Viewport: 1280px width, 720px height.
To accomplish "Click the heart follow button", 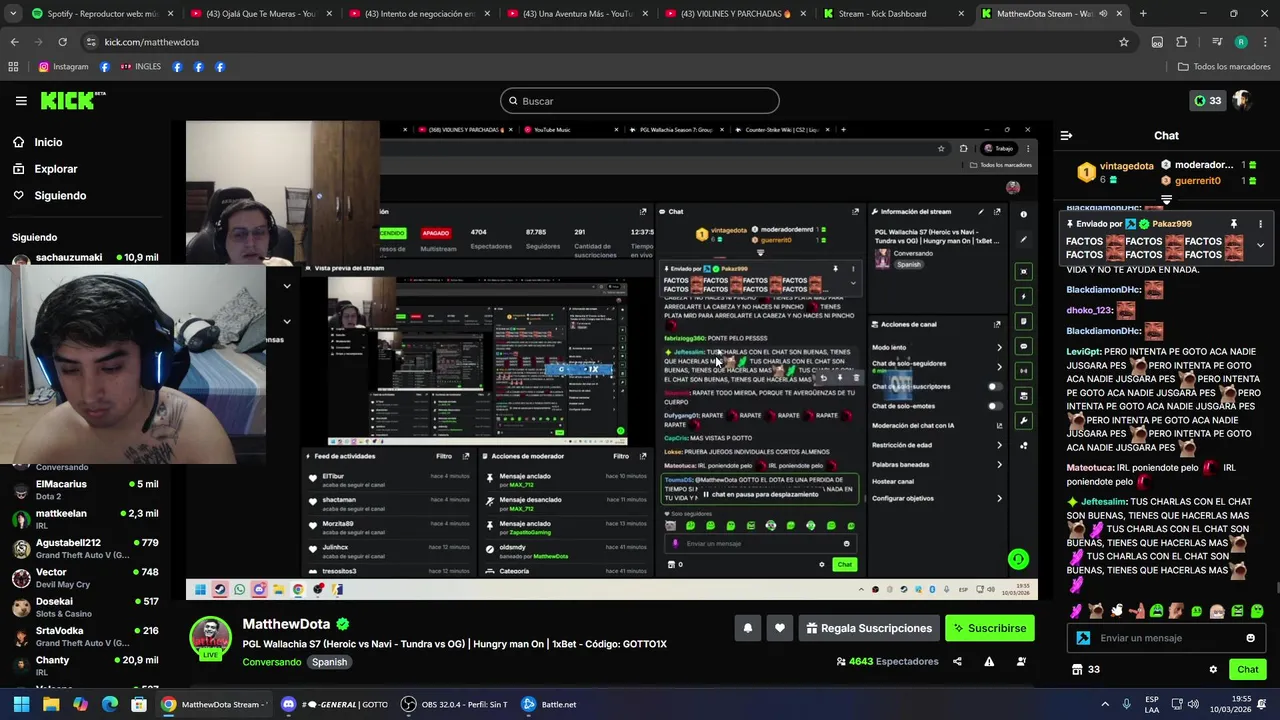I will [780, 628].
